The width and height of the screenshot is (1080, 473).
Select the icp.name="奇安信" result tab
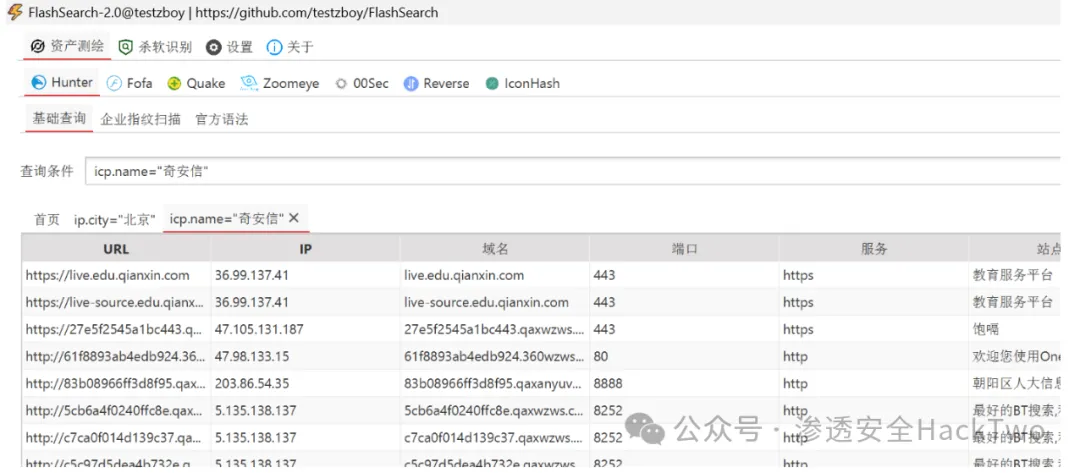[x=227, y=219]
